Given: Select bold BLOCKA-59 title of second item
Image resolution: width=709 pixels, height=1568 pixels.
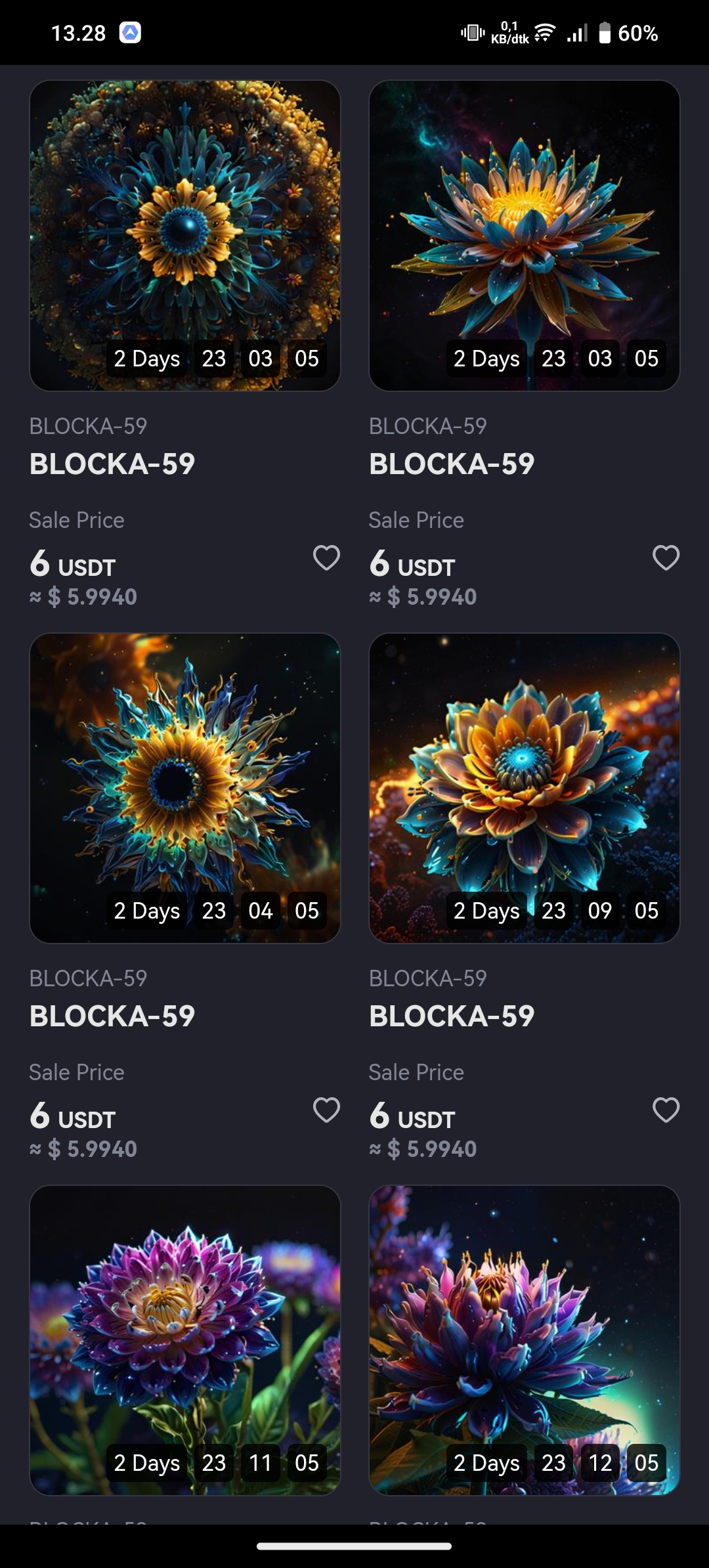Looking at the screenshot, I should (452, 464).
